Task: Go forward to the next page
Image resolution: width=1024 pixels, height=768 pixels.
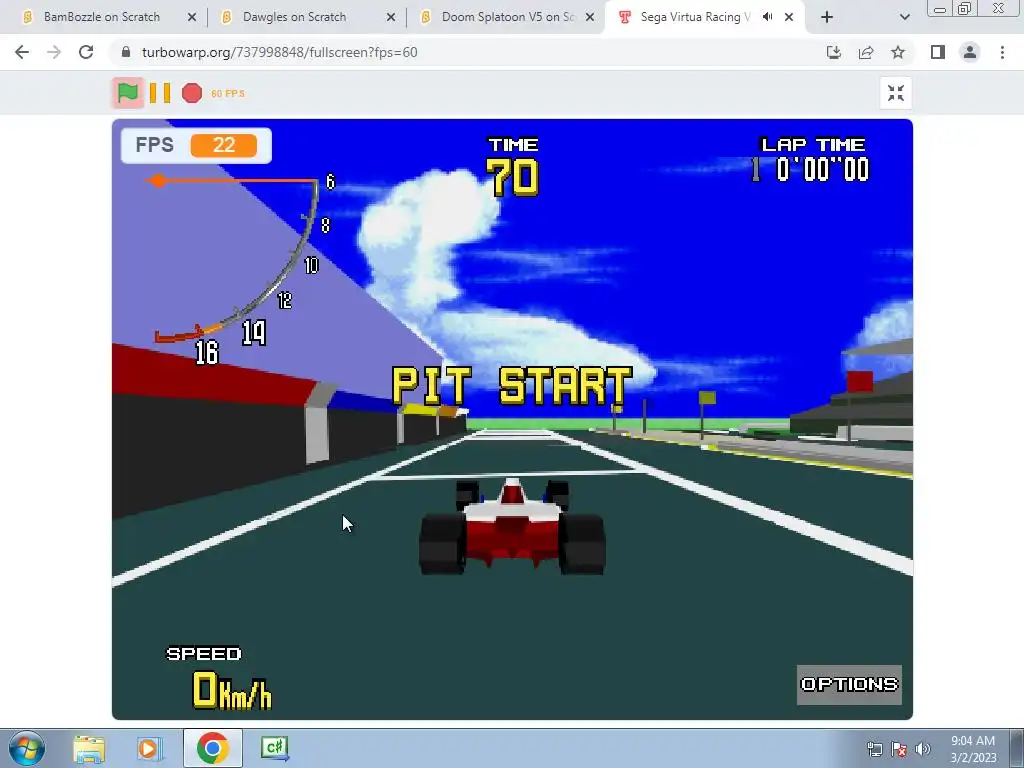Action: pyautogui.click(x=54, y=52)
